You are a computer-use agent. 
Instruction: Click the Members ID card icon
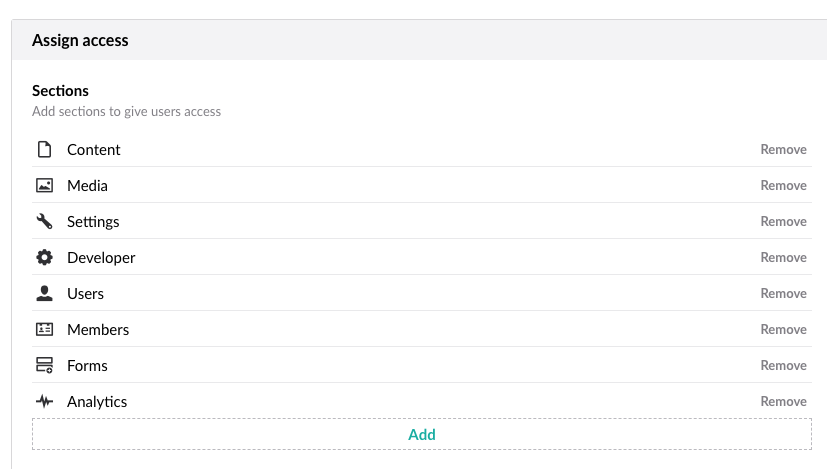pos(44,329)
